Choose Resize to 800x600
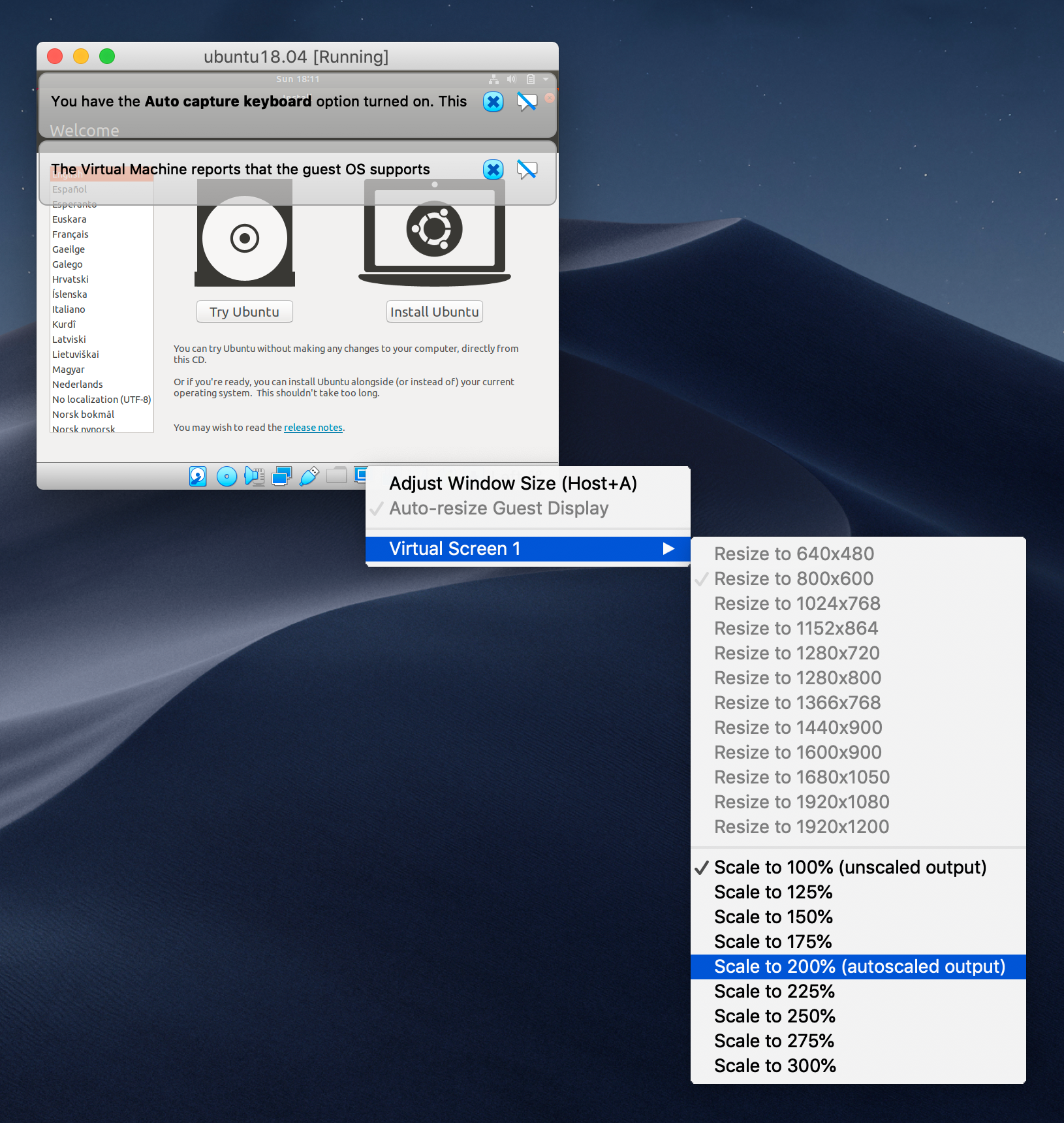This screenshot has width=1064, height=1123. (x=858, y=578)
